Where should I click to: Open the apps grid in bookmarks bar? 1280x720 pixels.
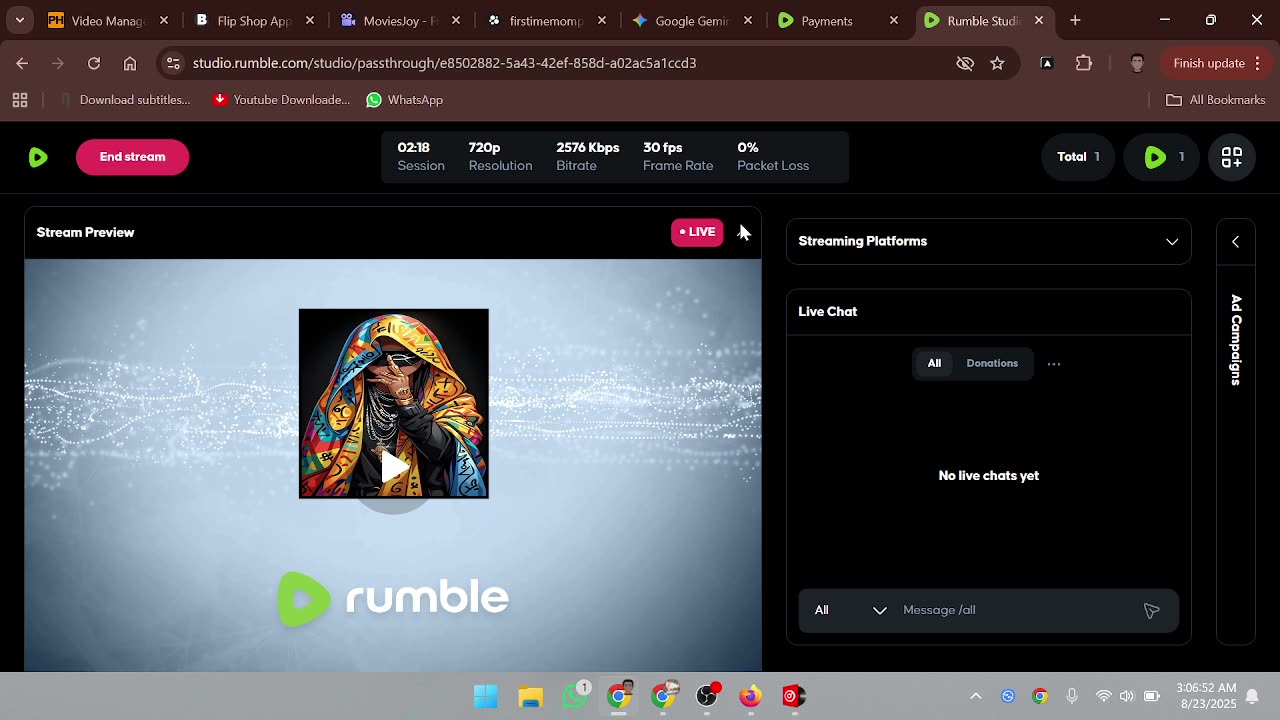19,100
